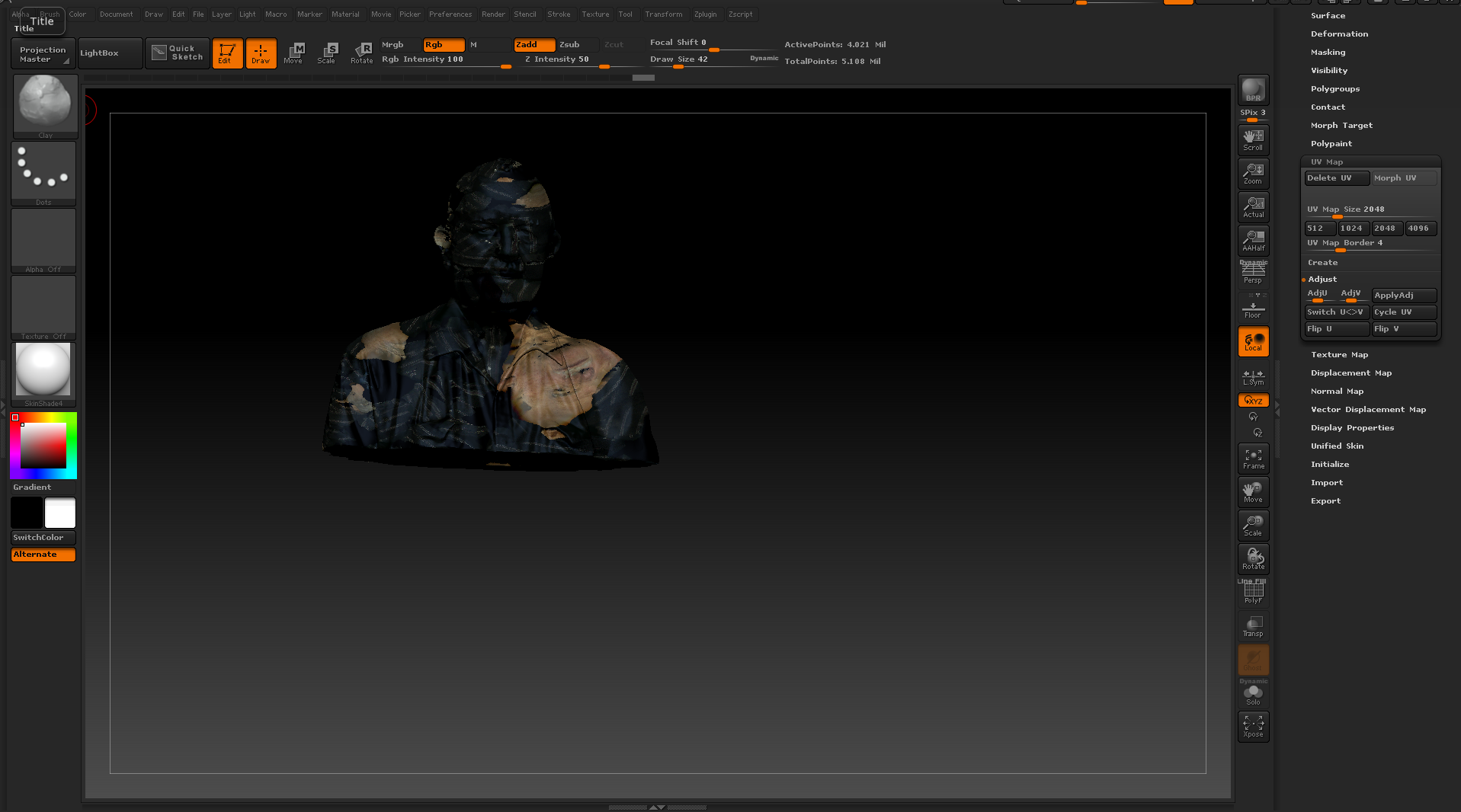Click right-shelf Scale view icon

point(1253,526)
